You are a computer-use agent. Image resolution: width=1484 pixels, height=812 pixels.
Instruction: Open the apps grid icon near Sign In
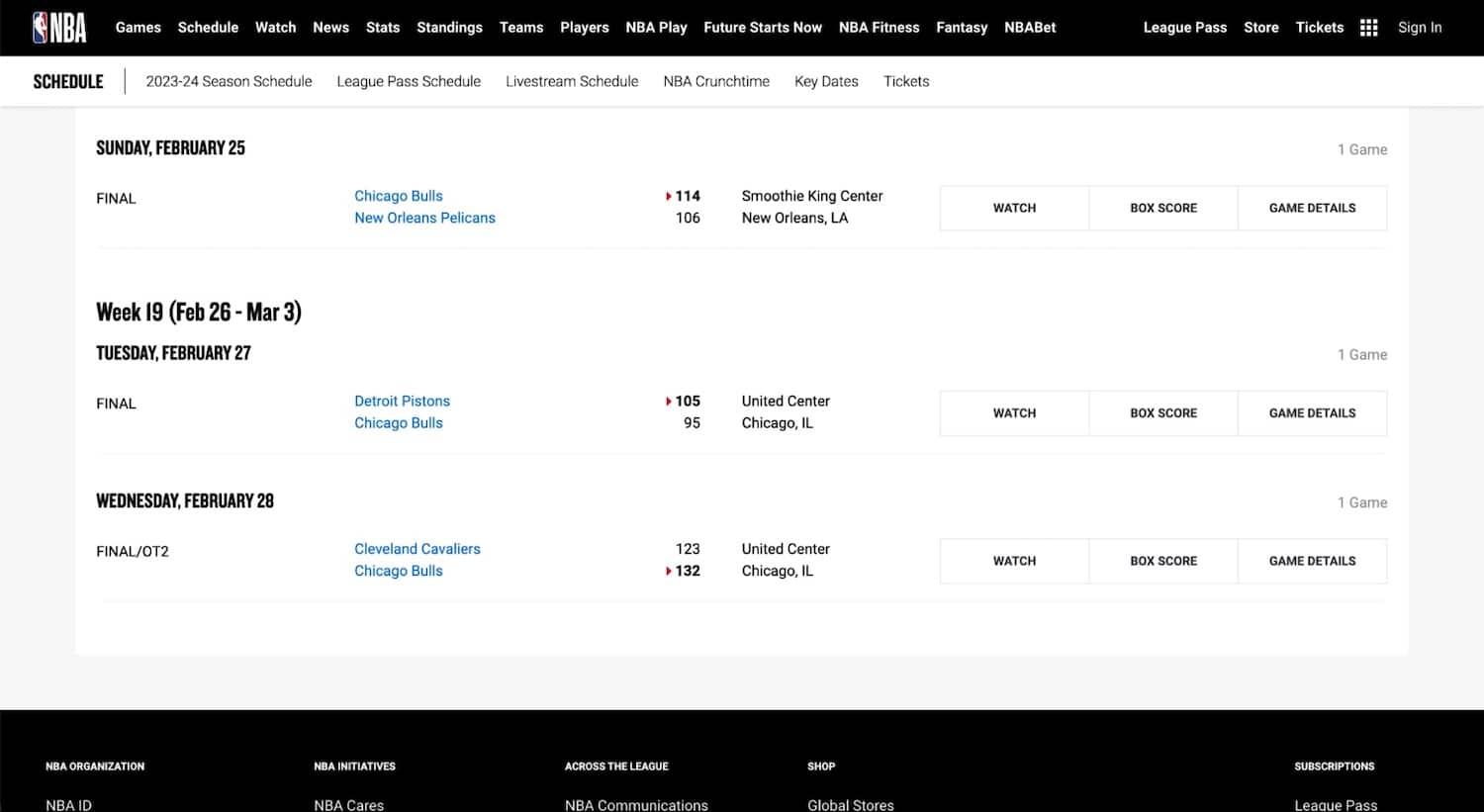[1369, 27]
